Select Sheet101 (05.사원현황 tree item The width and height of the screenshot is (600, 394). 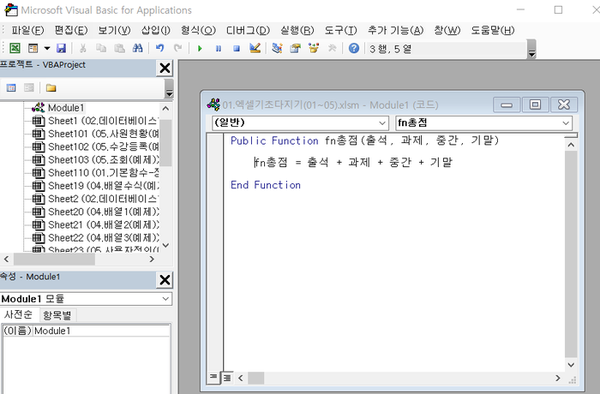[x=103, y=134]
